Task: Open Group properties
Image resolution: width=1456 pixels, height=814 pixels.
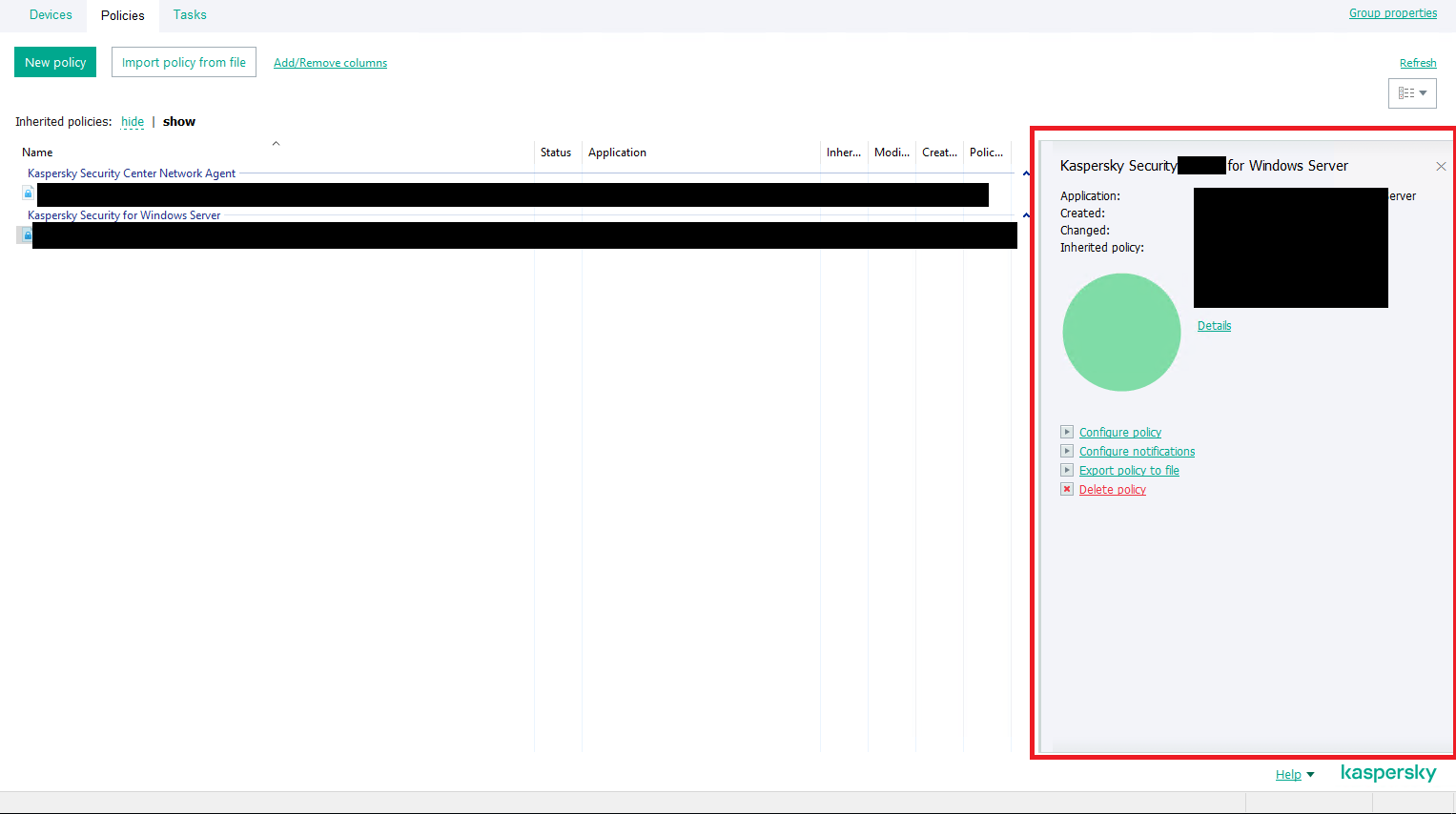Action: click(1393, 13)
